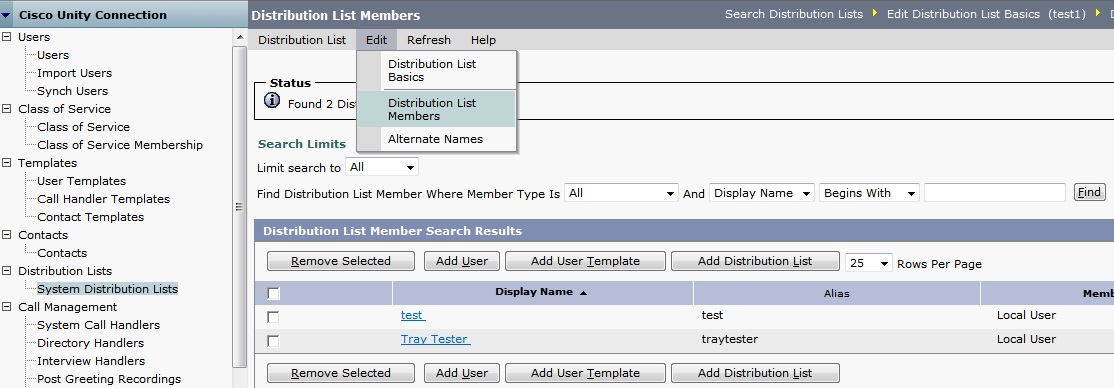Collapse the Users tree node
This screenshot has width=1114, height=388.
(6, 36)
